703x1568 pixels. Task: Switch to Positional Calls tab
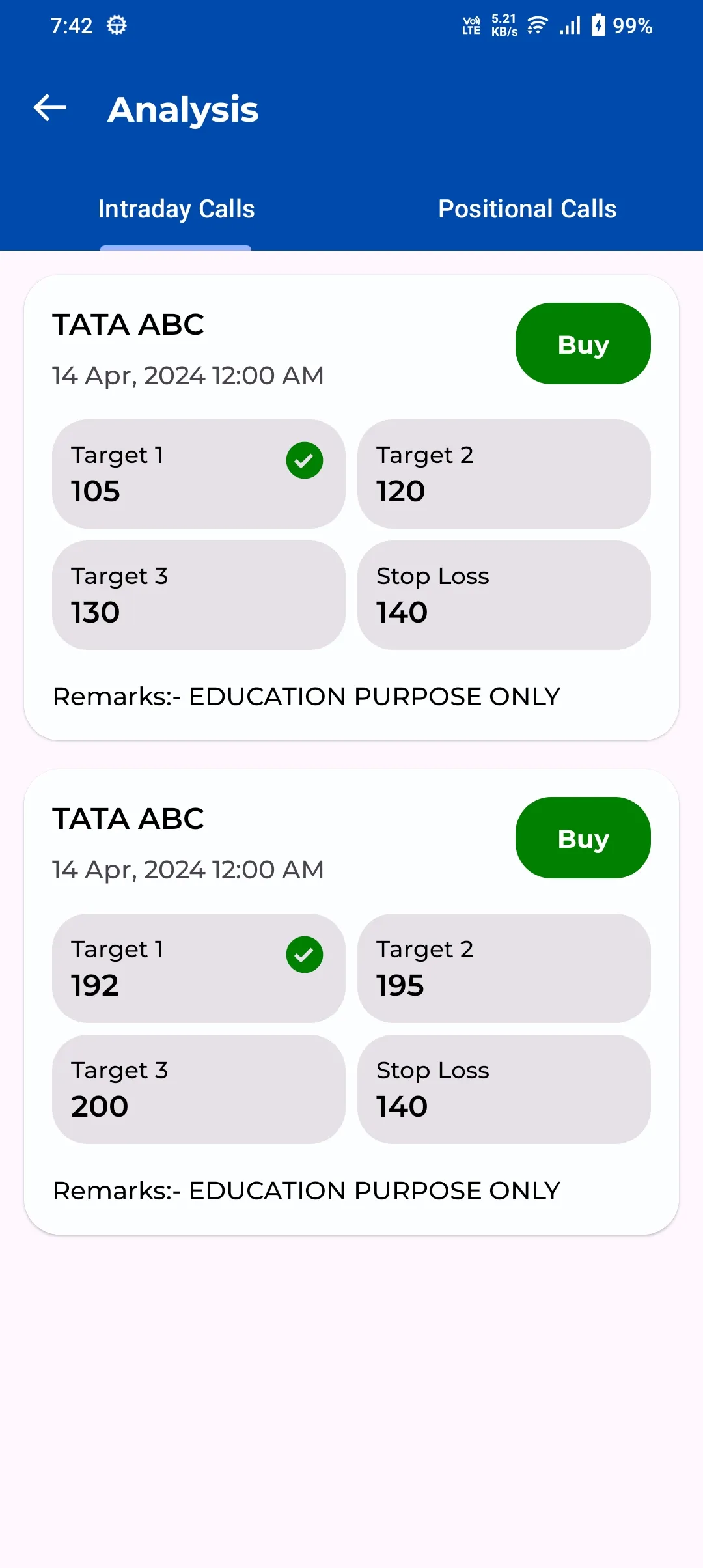coord(527,209)
